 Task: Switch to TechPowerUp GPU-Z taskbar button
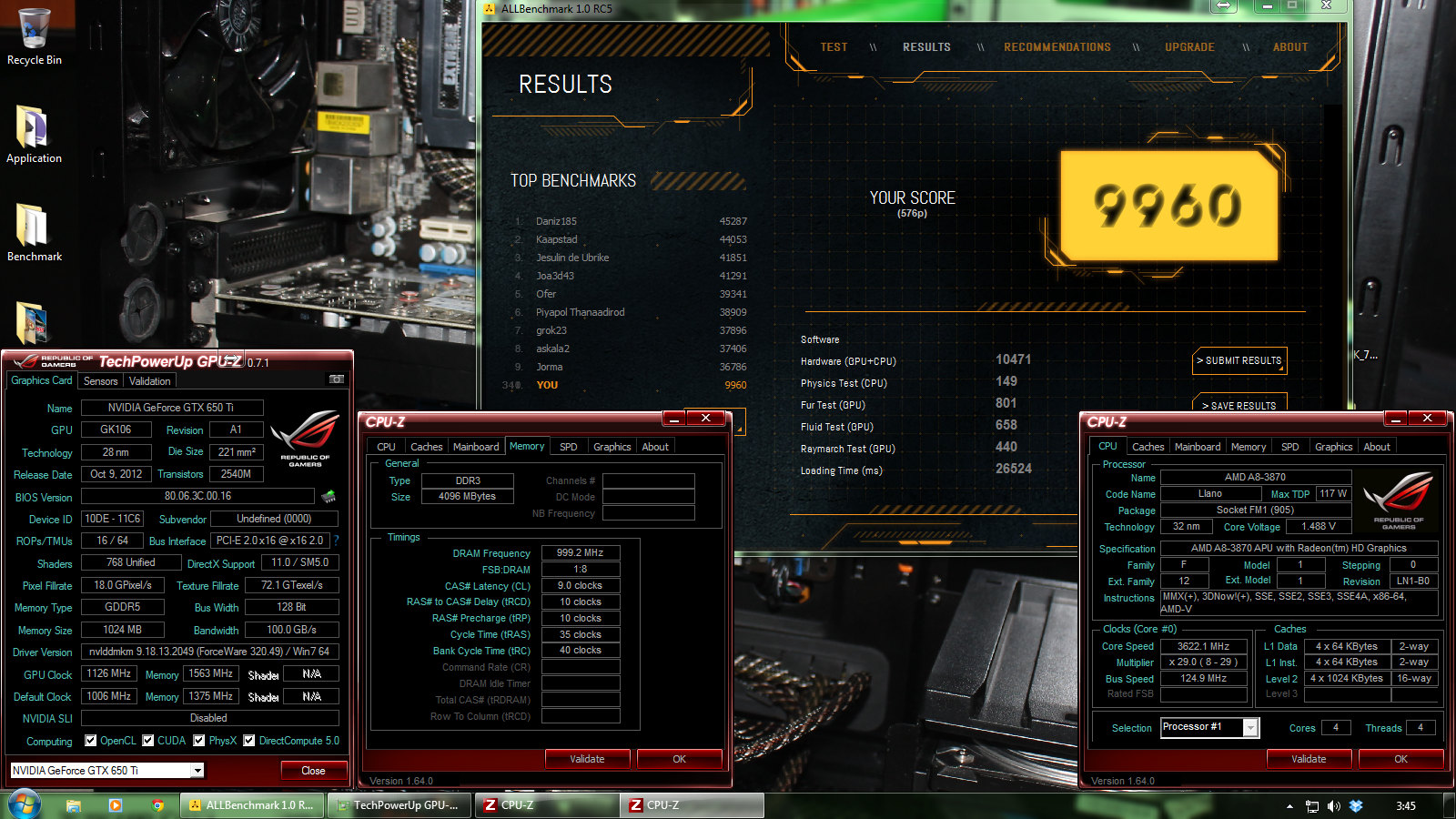[399, 805]
